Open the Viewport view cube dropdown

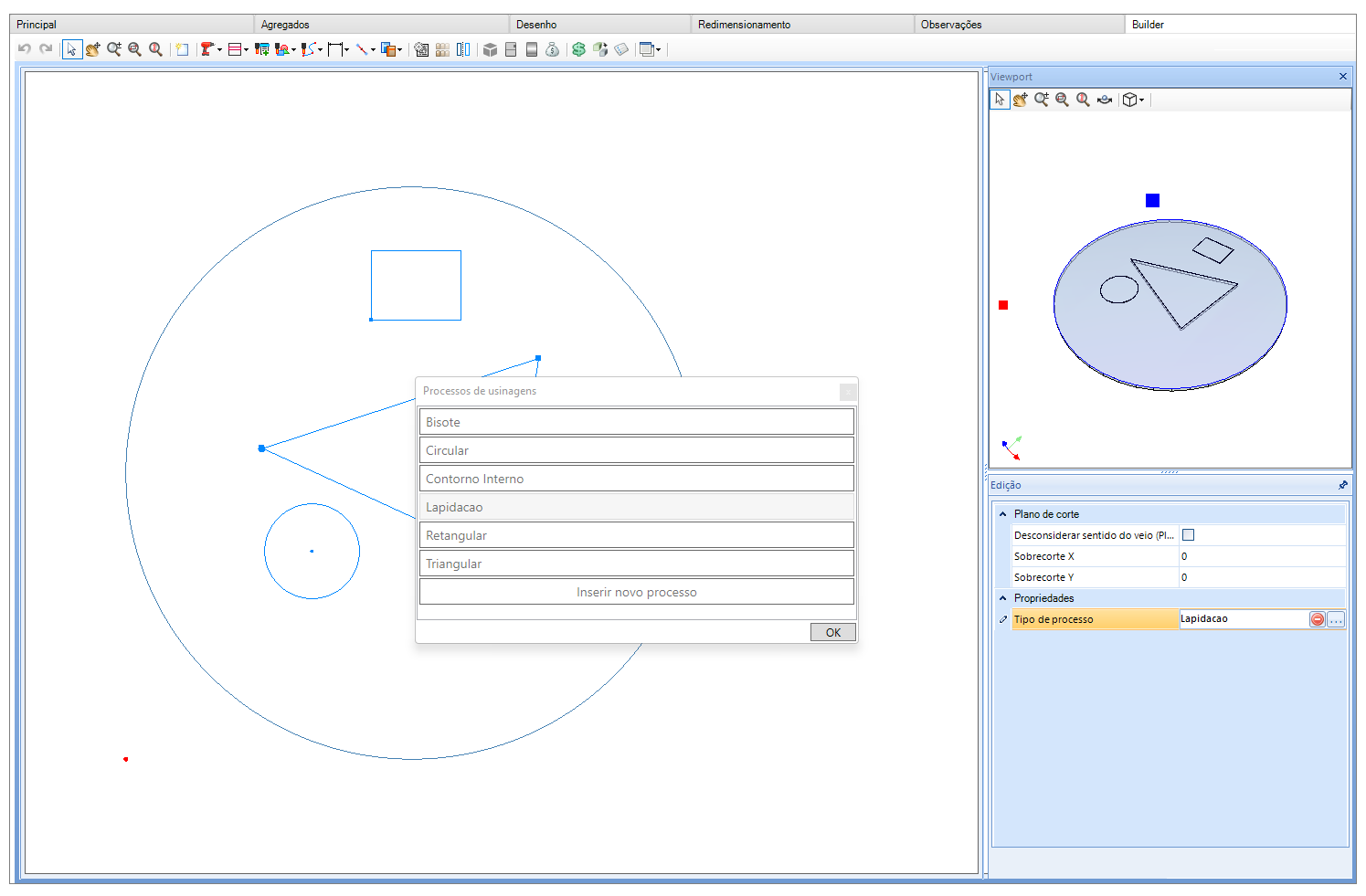coord(1142,100)
